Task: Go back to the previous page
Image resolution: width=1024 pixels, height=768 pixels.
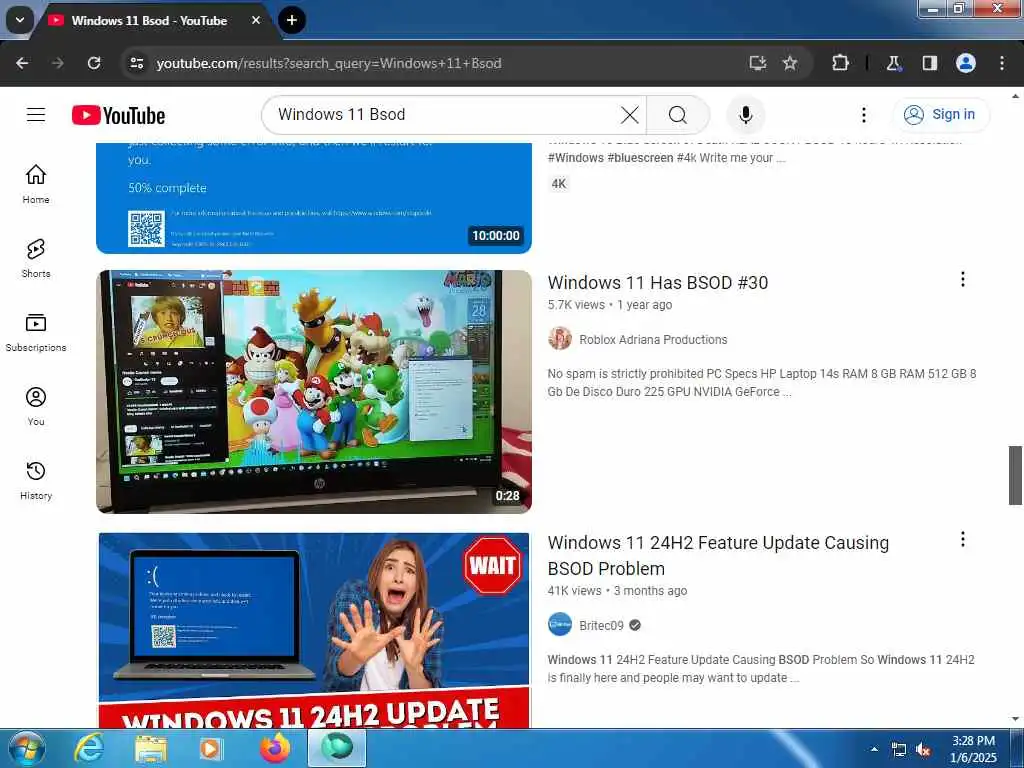Action: pos(22,63)
